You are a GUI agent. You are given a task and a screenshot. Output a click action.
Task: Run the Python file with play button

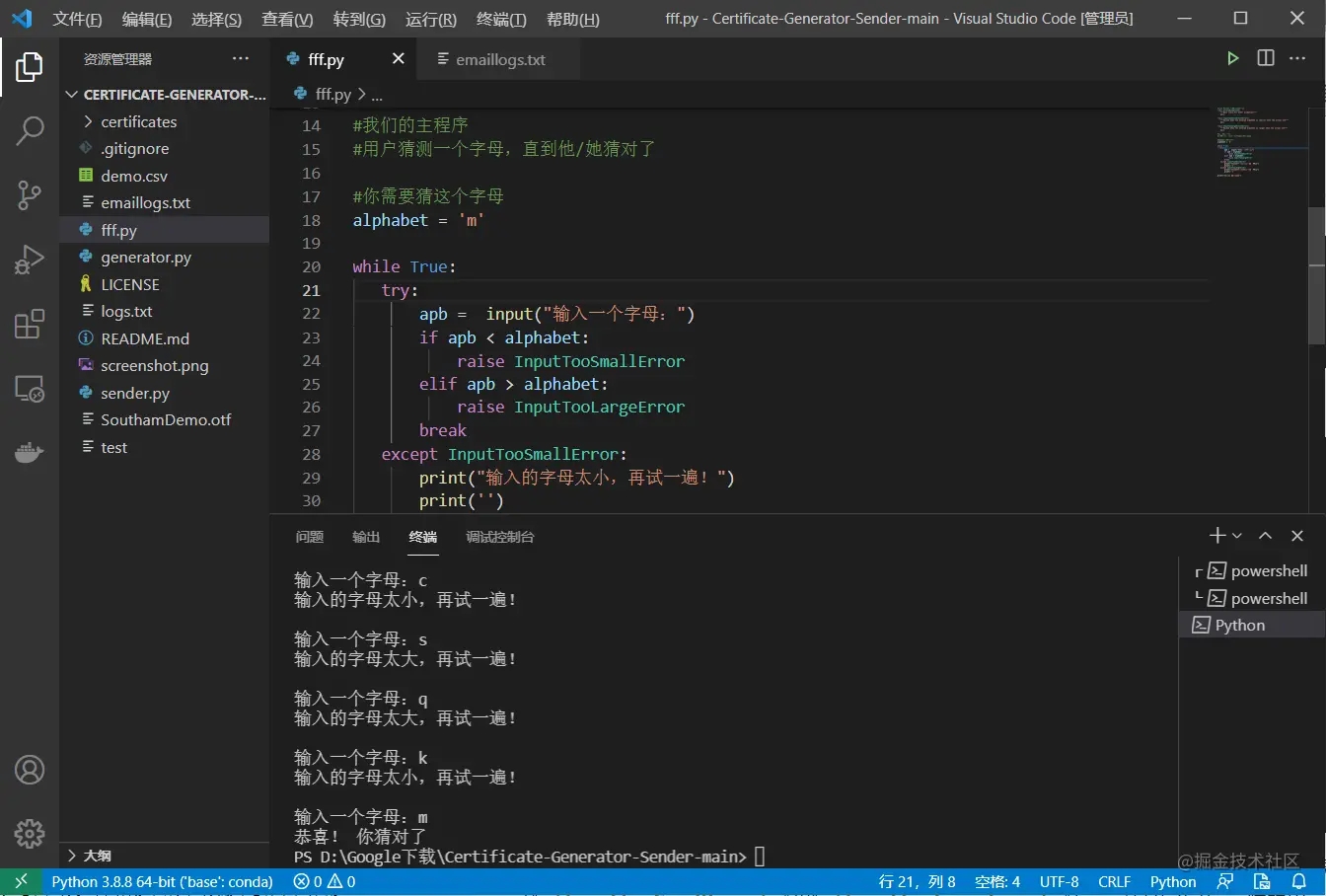click(1232, 59)
